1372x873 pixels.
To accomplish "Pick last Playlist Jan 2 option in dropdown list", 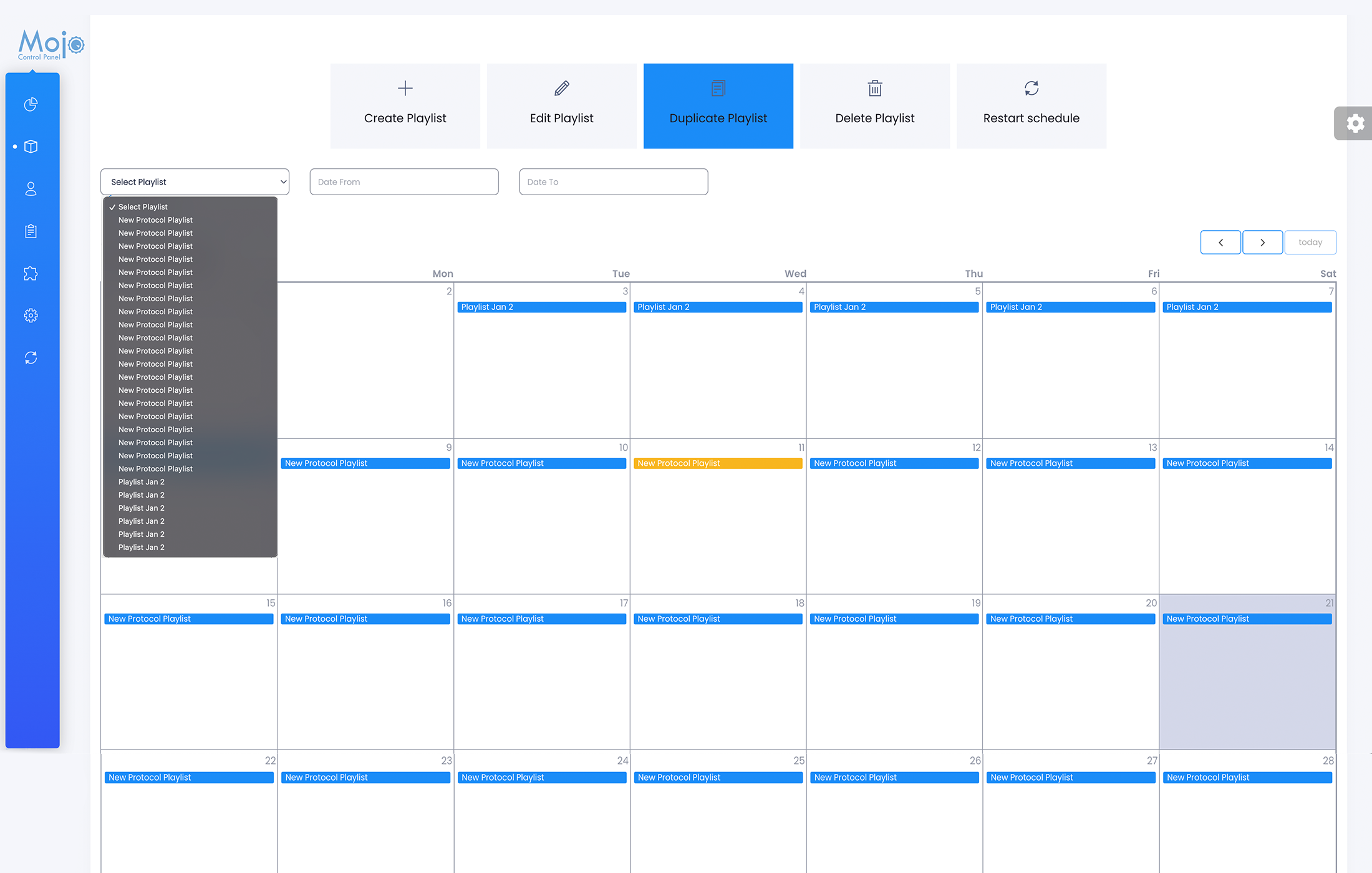I will (142, 547).
